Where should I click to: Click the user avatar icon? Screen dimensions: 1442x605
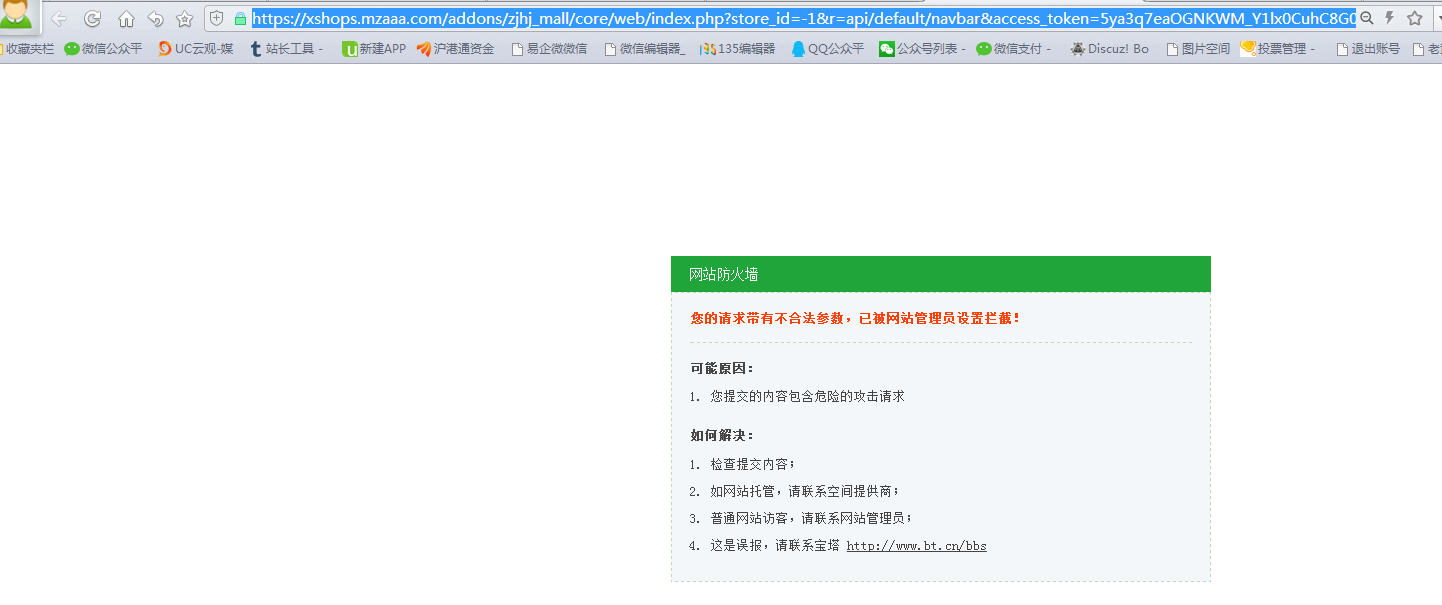tap(17, 16)
